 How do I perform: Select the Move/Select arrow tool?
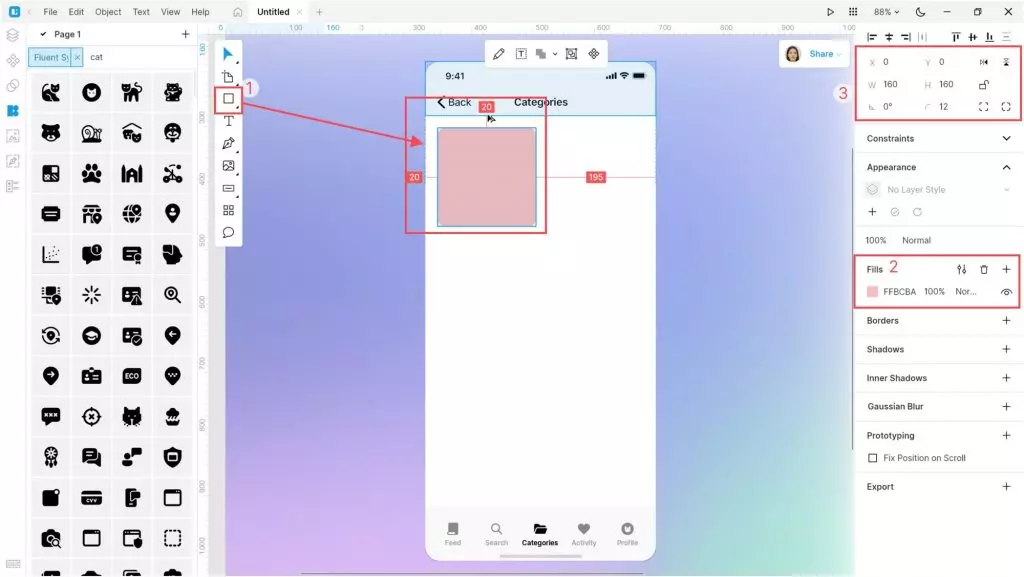[228, 54]
